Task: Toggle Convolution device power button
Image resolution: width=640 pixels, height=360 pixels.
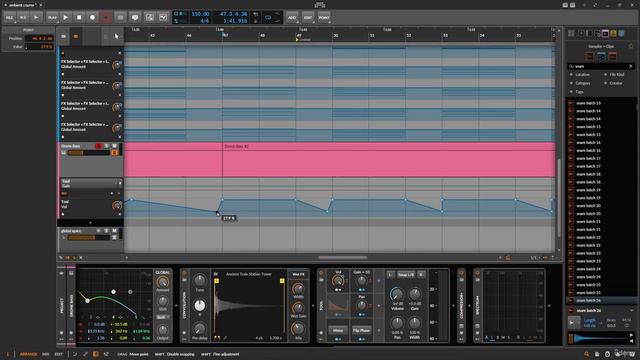Action: (184, 273)
